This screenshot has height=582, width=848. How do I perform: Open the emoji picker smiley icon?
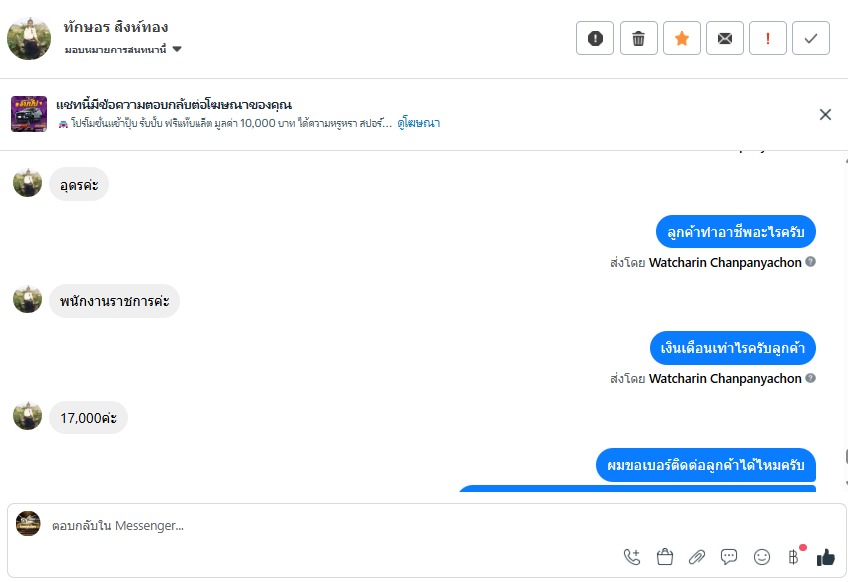(762, 557)
